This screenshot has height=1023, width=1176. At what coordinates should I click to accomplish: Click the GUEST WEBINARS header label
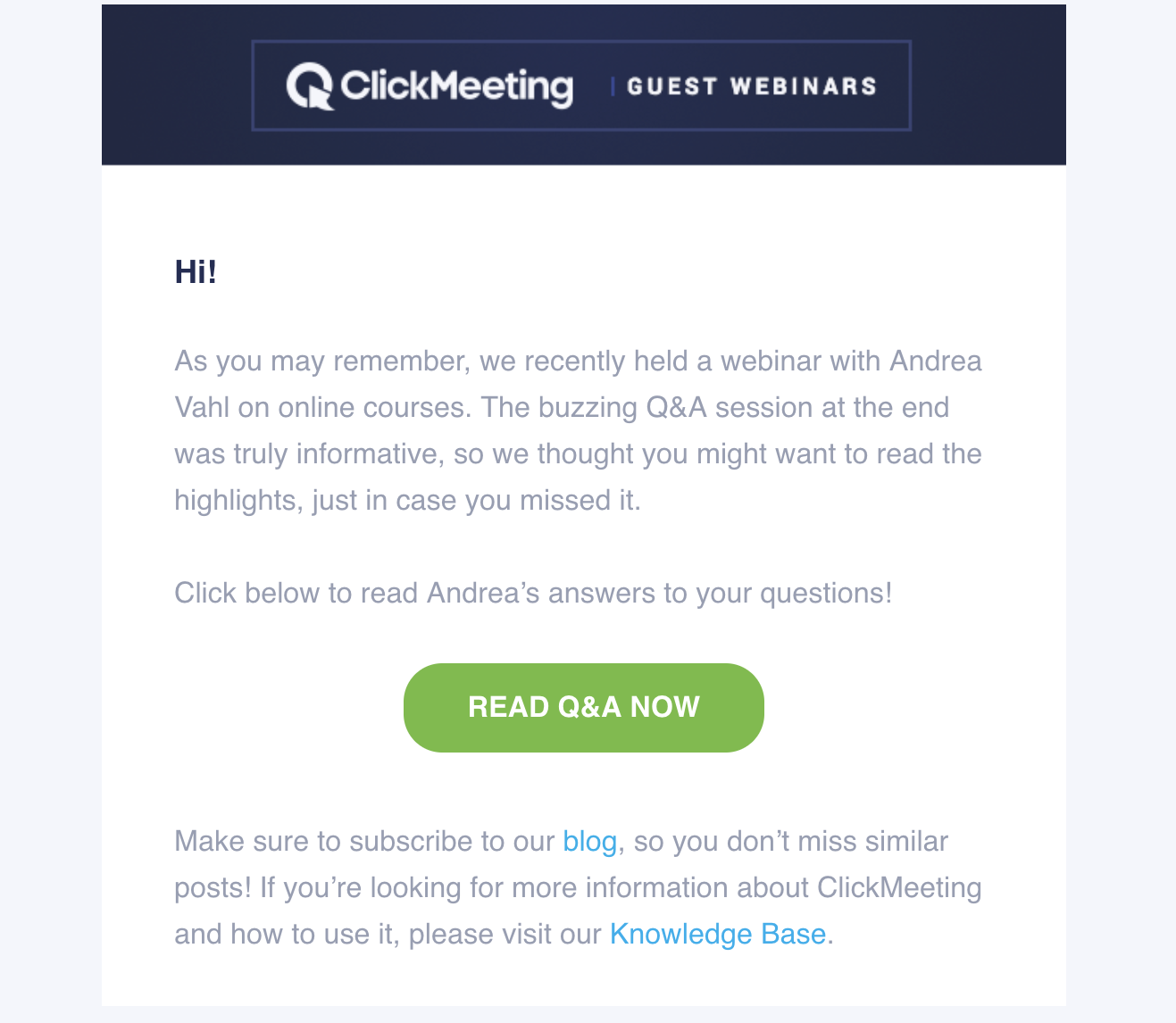(751, 87)
